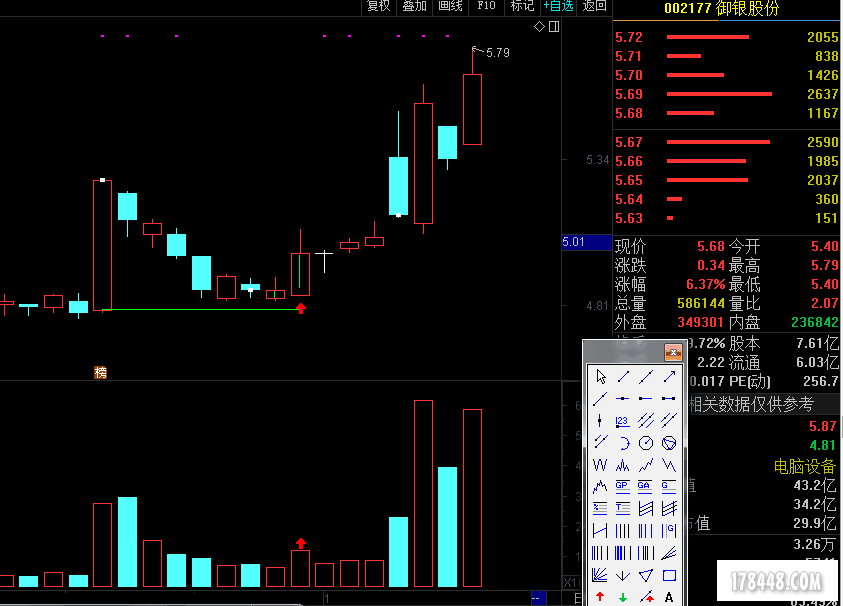Click the 股本 value 7.61亿
Screen dimensions: 843x606
click(x=817, y=343)
